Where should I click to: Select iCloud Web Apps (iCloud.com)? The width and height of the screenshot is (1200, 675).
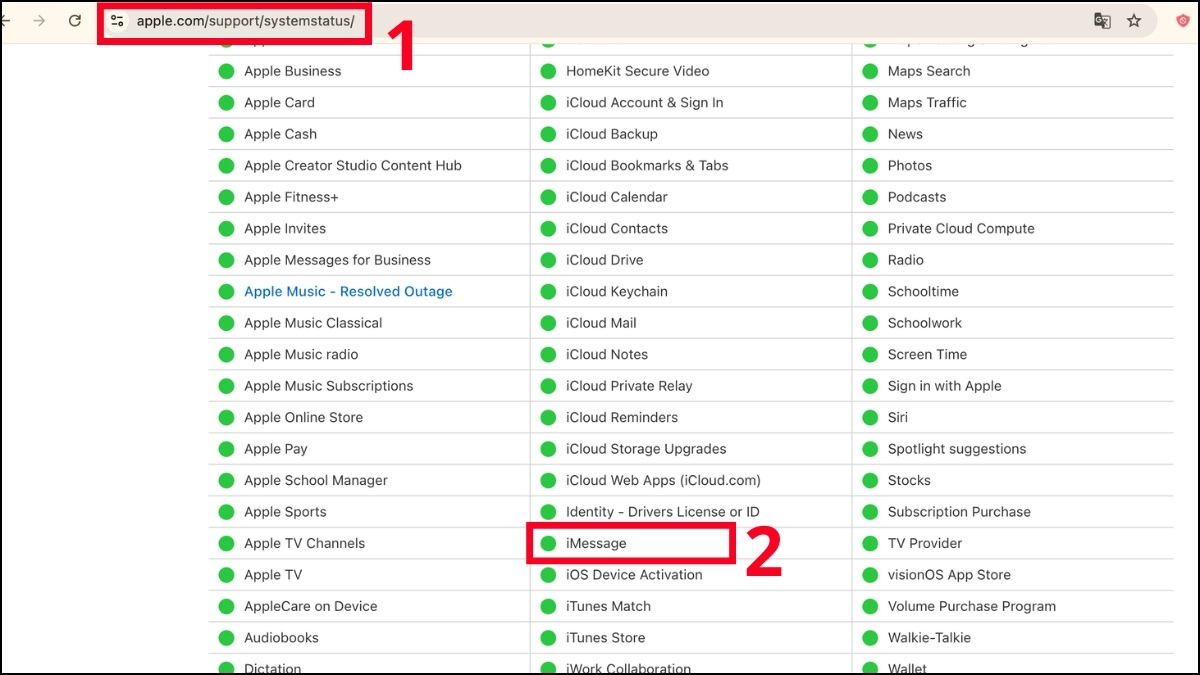pyautogui.click(x=663, y=481)
